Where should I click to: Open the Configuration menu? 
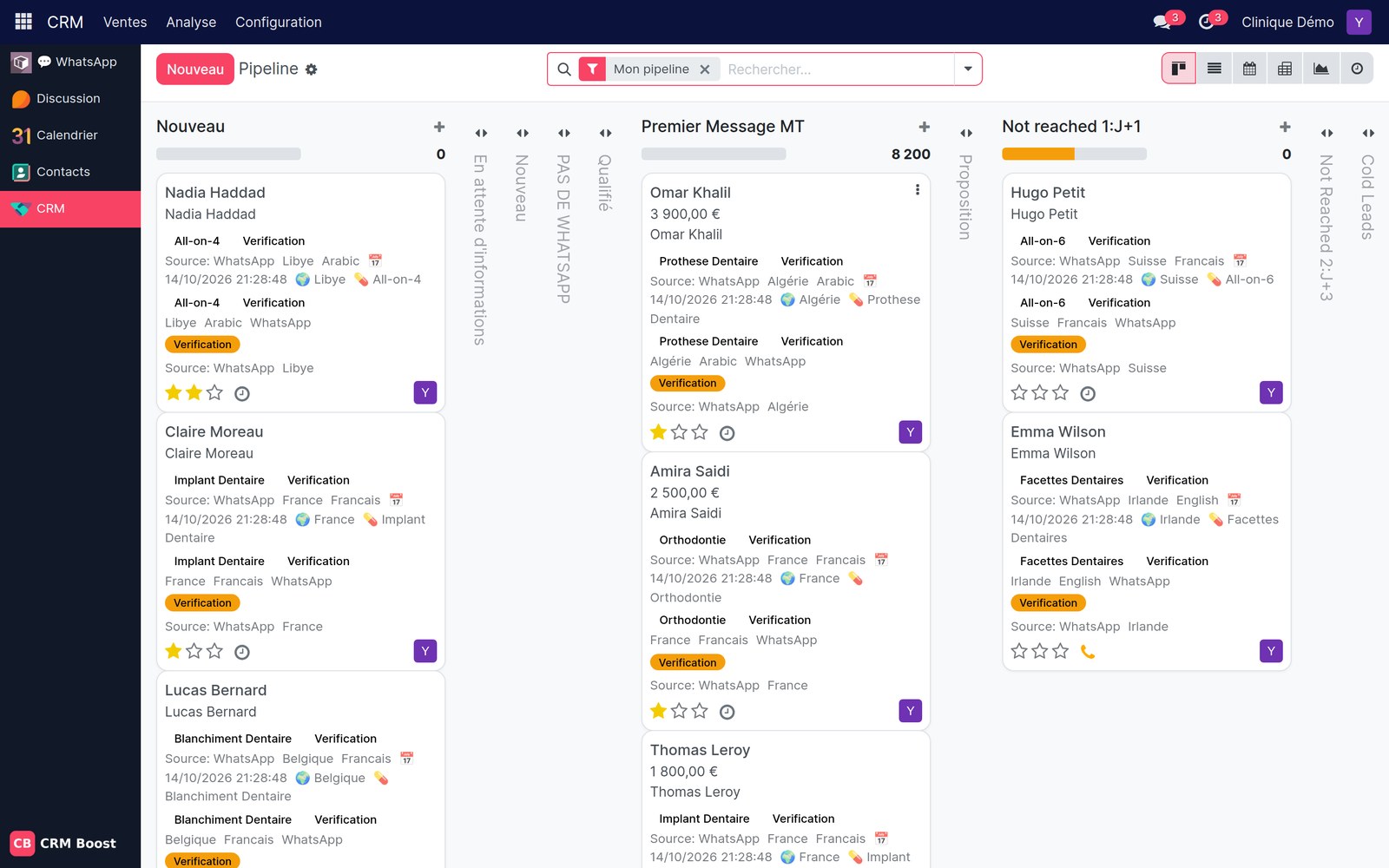[279, 22]
